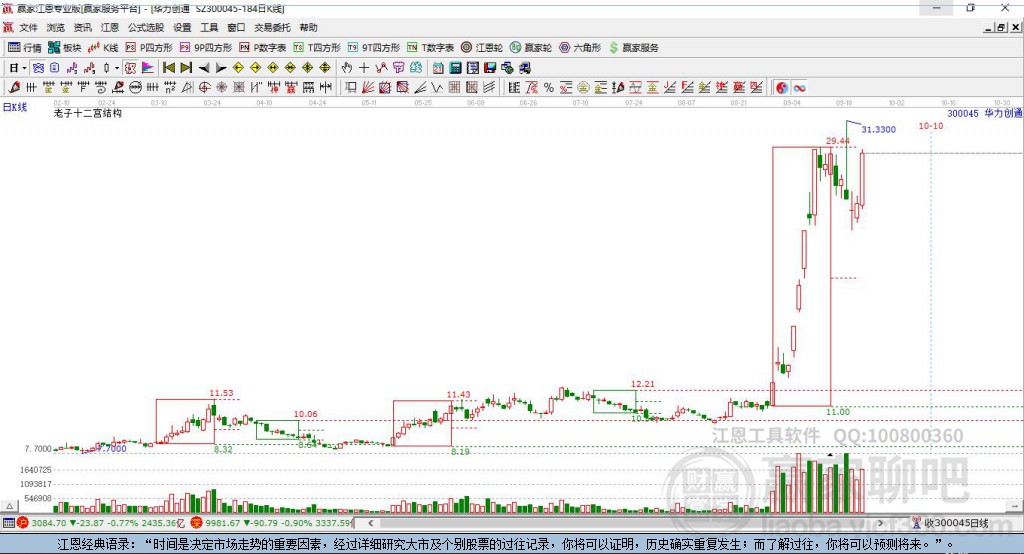Open the P数字表 number table
Screen dimensions: 1024x554
tap(263, 48)
